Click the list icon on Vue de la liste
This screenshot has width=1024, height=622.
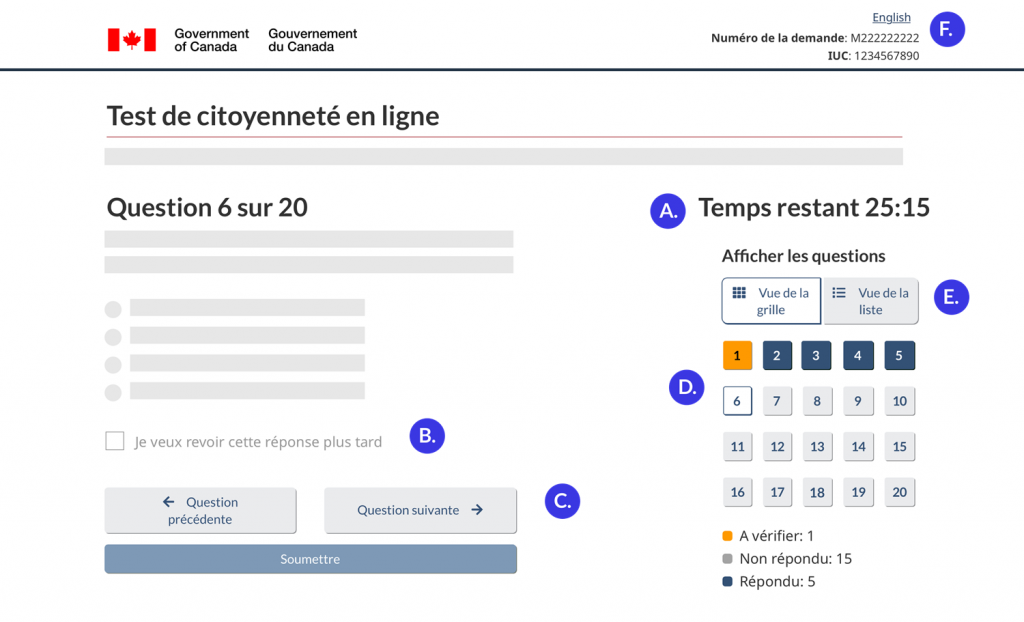point(837,292)
